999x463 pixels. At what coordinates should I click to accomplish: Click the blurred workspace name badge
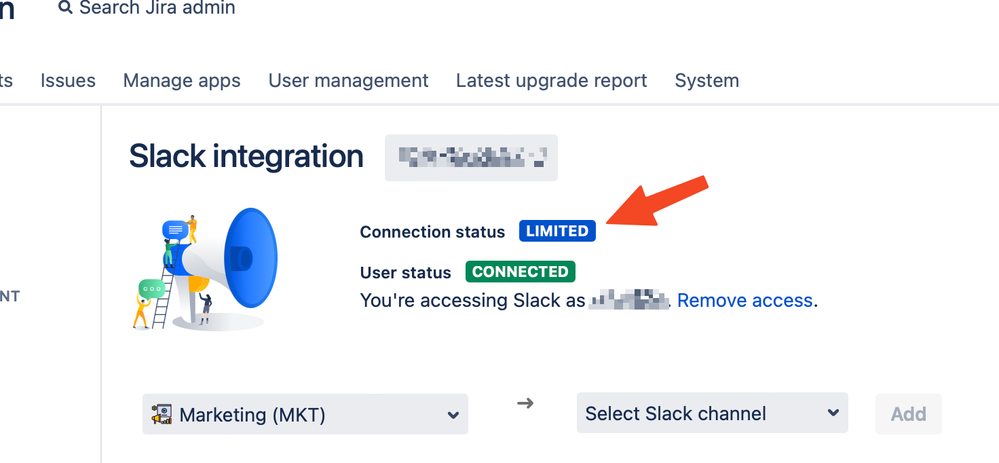pyautogui.click(x=471, y=157)
